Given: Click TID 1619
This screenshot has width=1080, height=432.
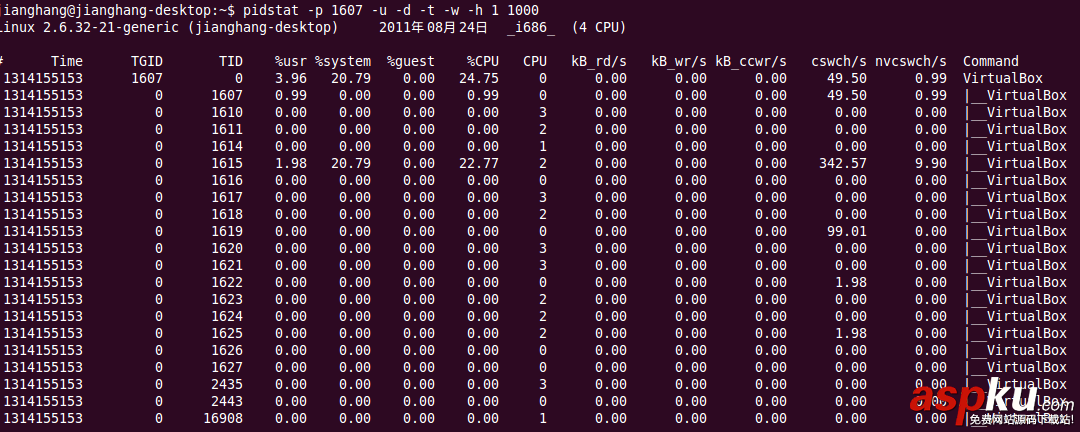Looking at the screenshot, I should [x=227, y=231].
